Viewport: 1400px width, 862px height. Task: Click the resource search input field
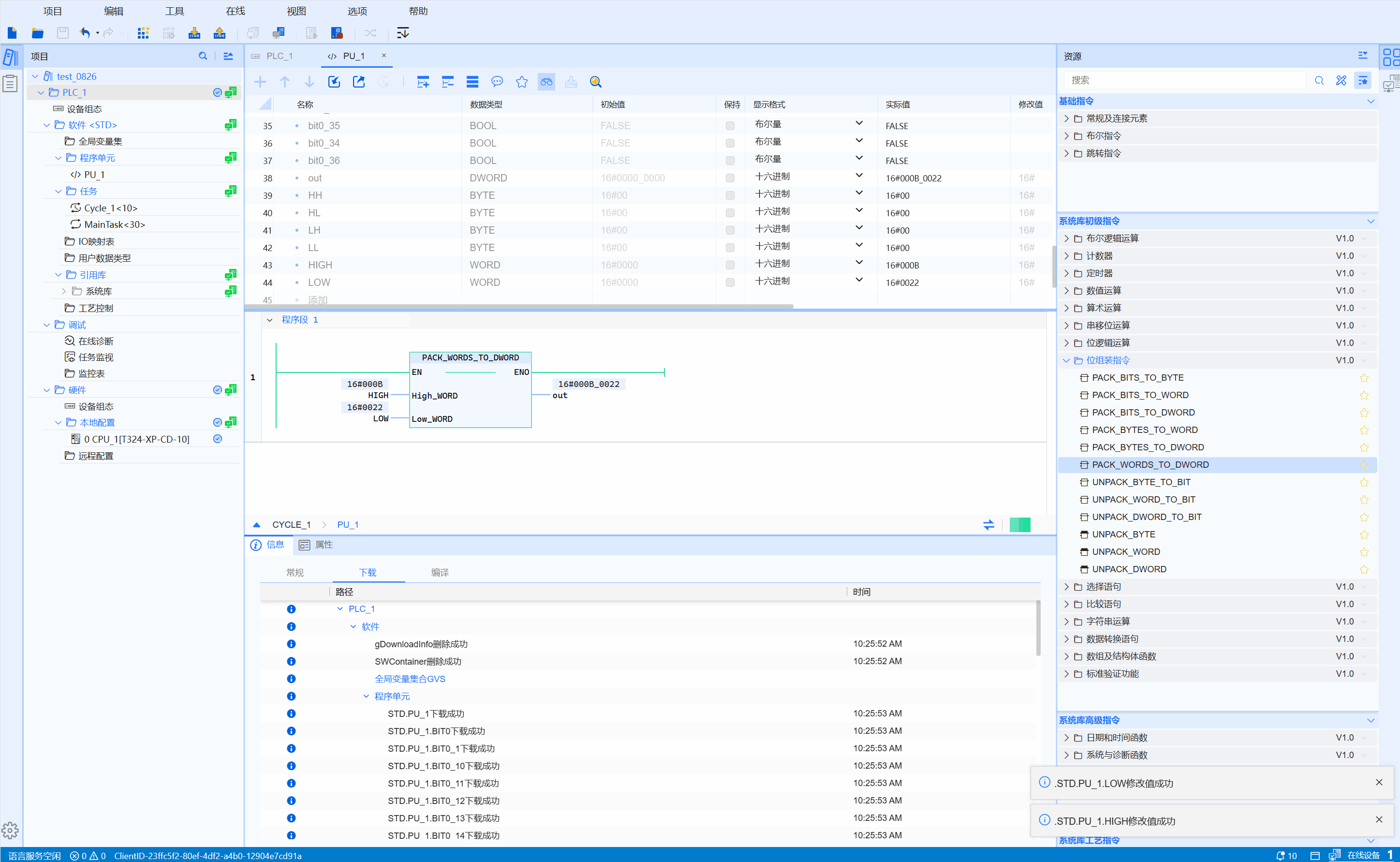[x=1185, y=80]
